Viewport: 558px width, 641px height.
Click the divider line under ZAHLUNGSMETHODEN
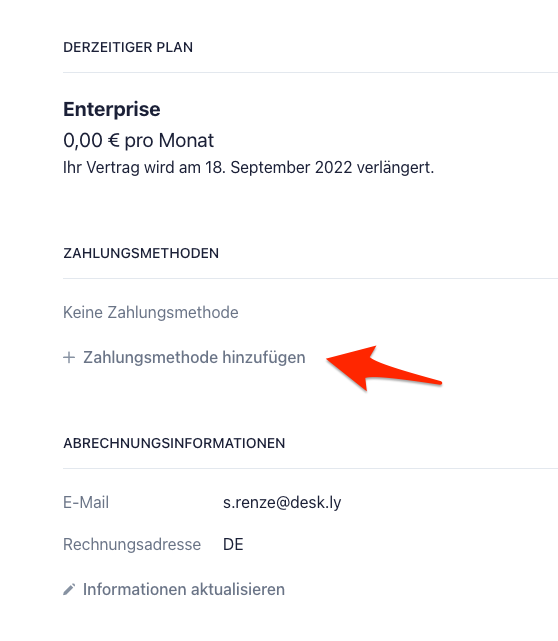click(311, 279)
